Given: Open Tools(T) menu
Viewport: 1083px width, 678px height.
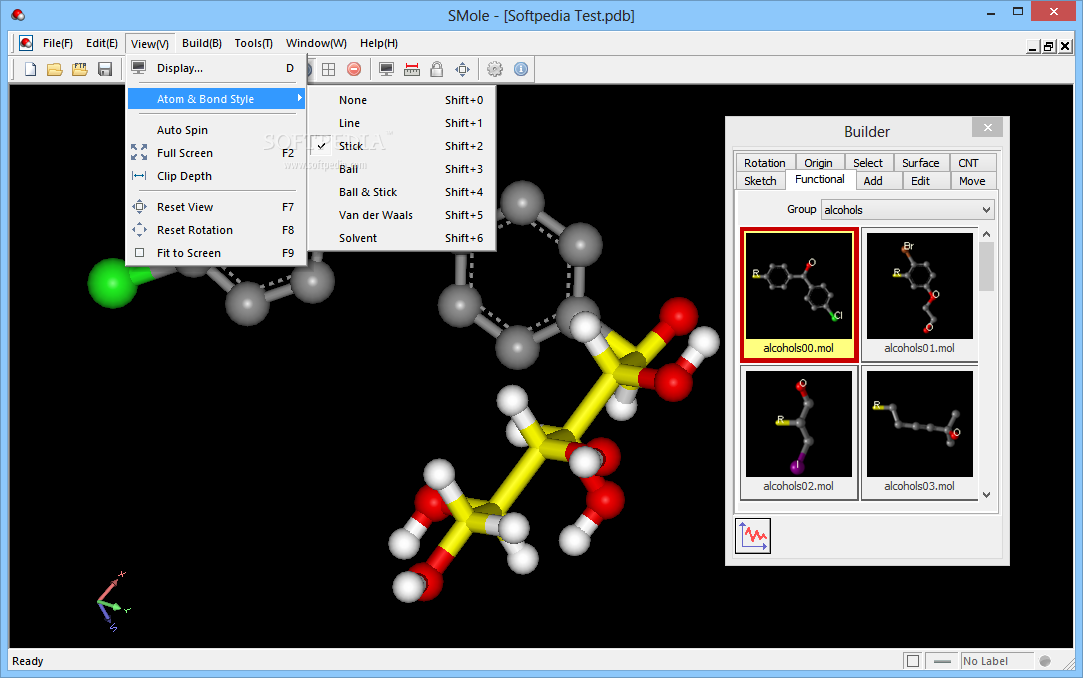Looking at the screenshot, I should (253, 43).
